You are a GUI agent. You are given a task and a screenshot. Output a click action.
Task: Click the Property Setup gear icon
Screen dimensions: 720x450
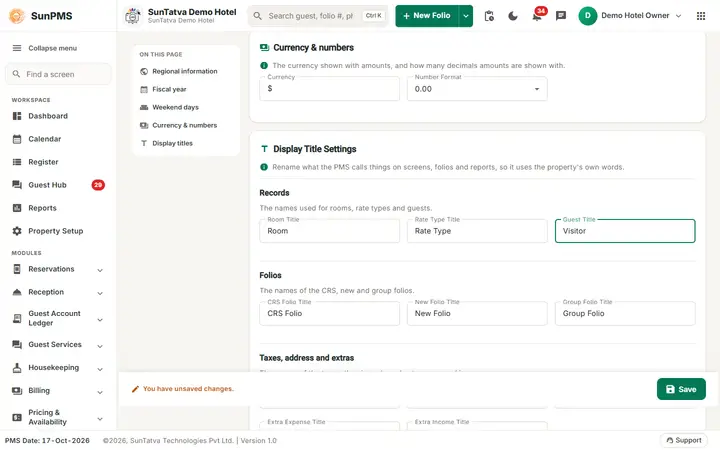[17, 231]
